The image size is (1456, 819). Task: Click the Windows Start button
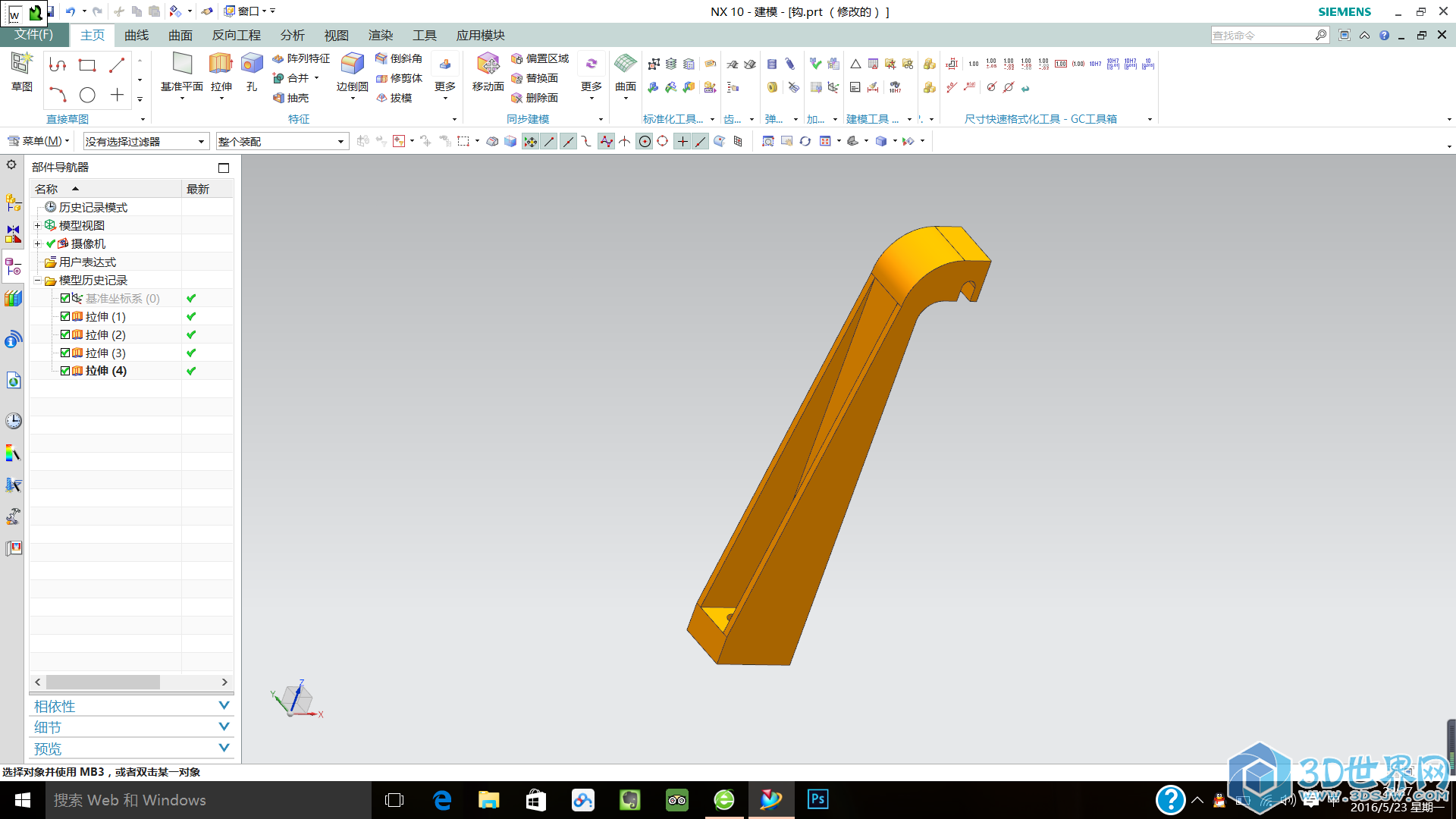[23, 800]
